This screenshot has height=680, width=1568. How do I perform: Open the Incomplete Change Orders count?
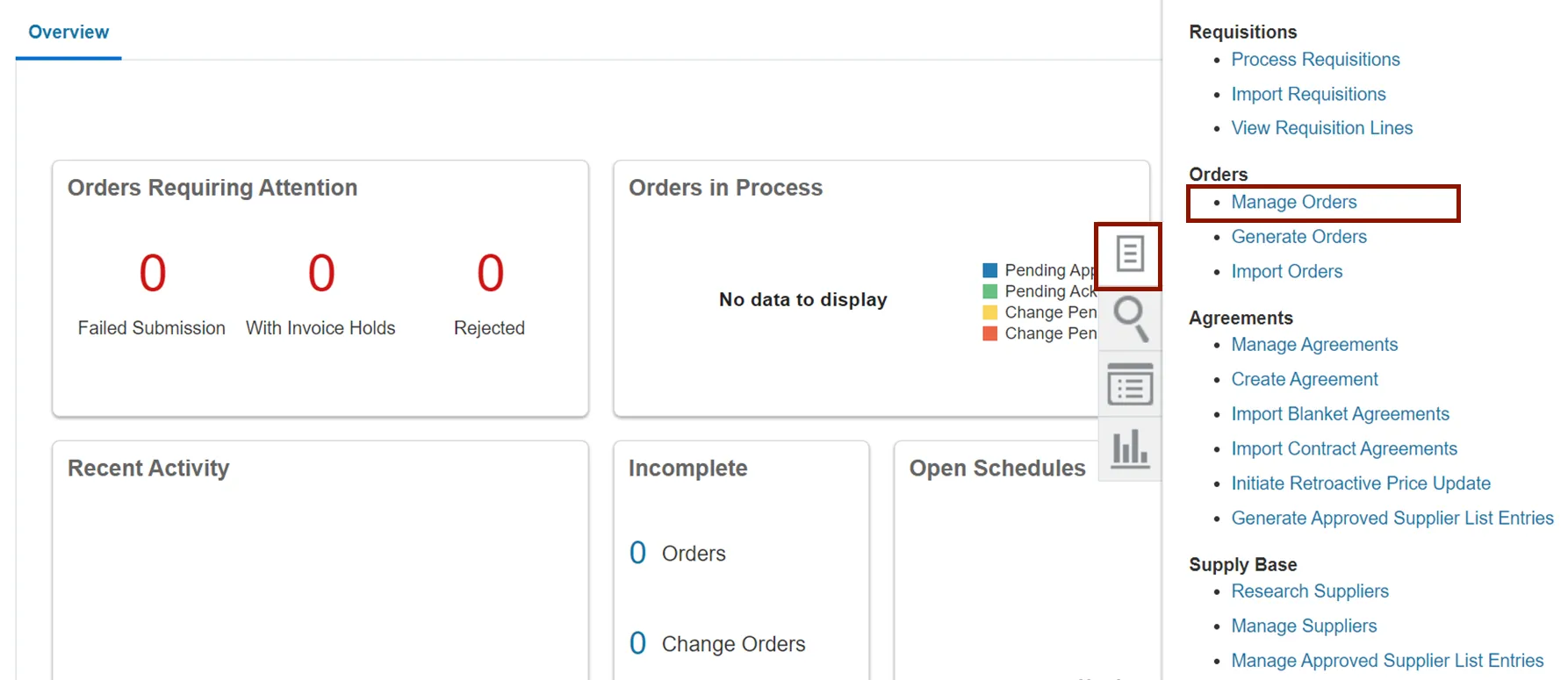(637, 643)
